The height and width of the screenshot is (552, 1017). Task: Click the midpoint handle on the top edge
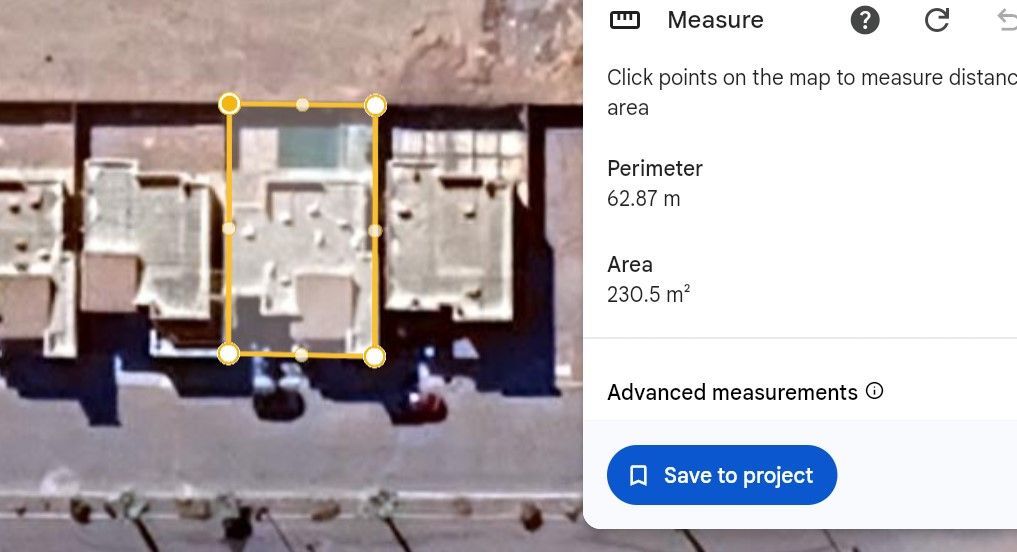[x=302, y=104]
